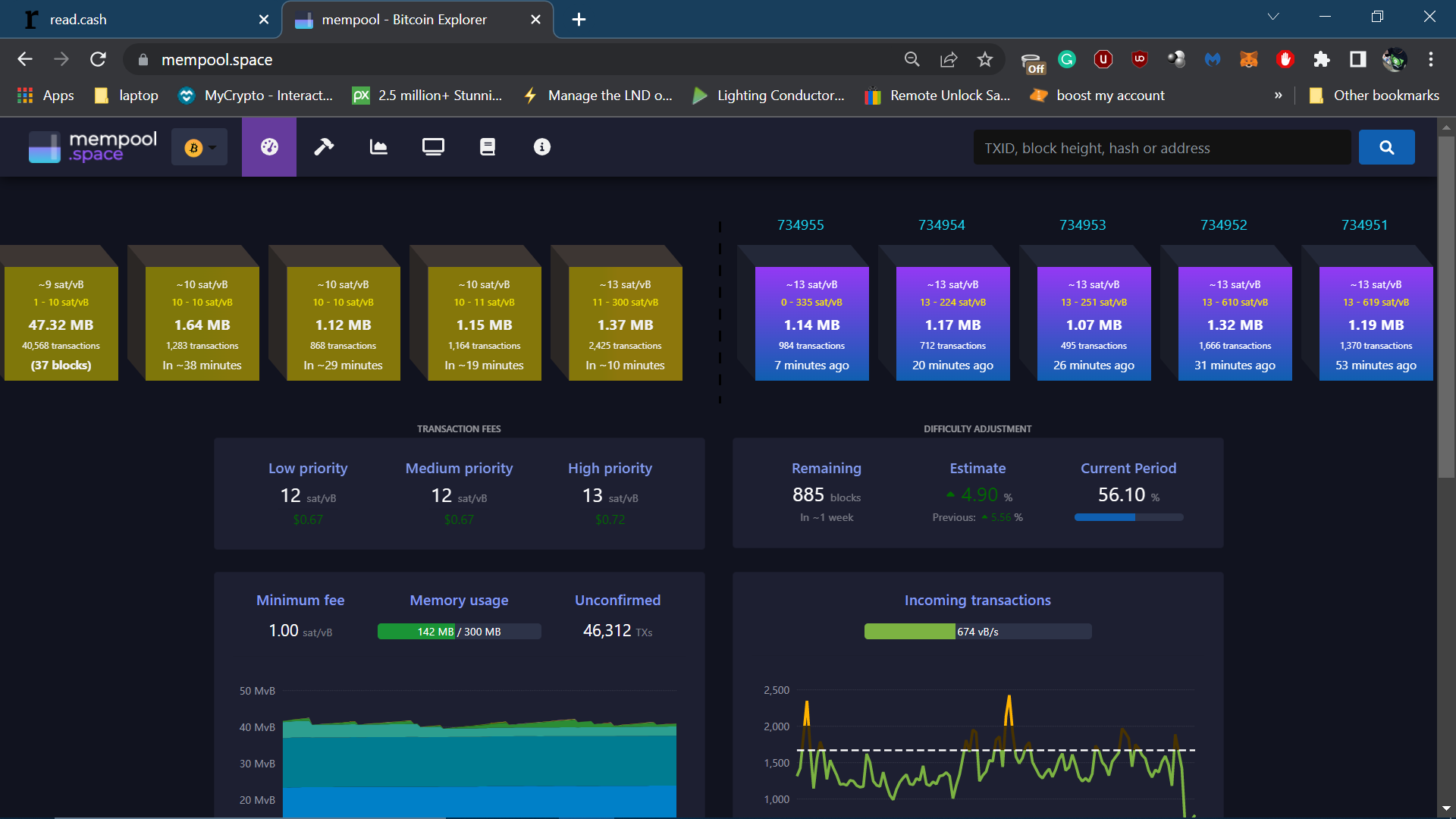Select the dashboard gauge icon
The height and width of the screenshot is (819, 1456).
(x=269, y=147)
